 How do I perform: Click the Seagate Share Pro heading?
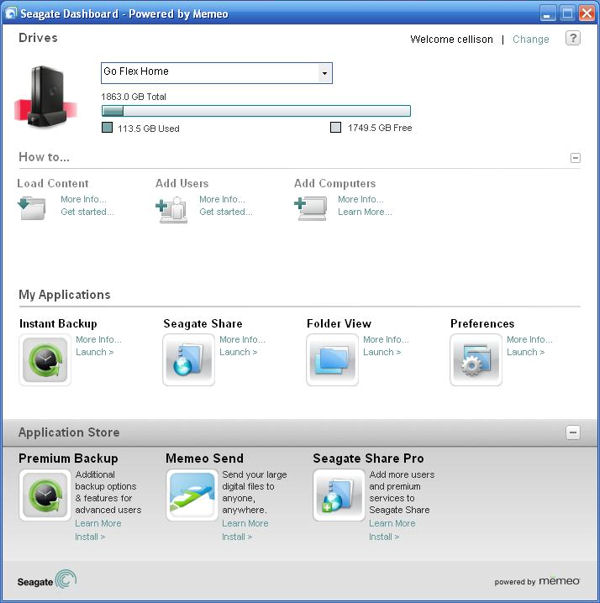368,458
